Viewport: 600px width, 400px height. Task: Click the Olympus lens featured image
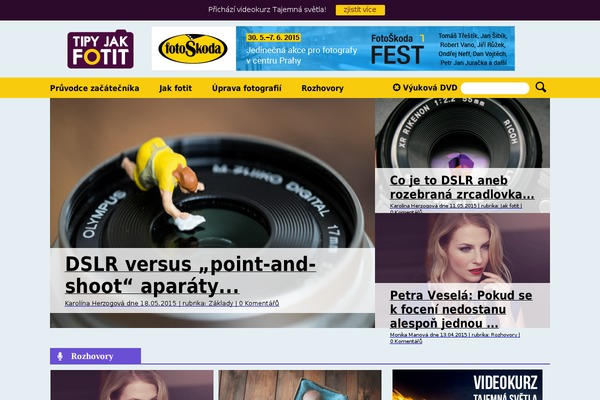pos(212,173)
